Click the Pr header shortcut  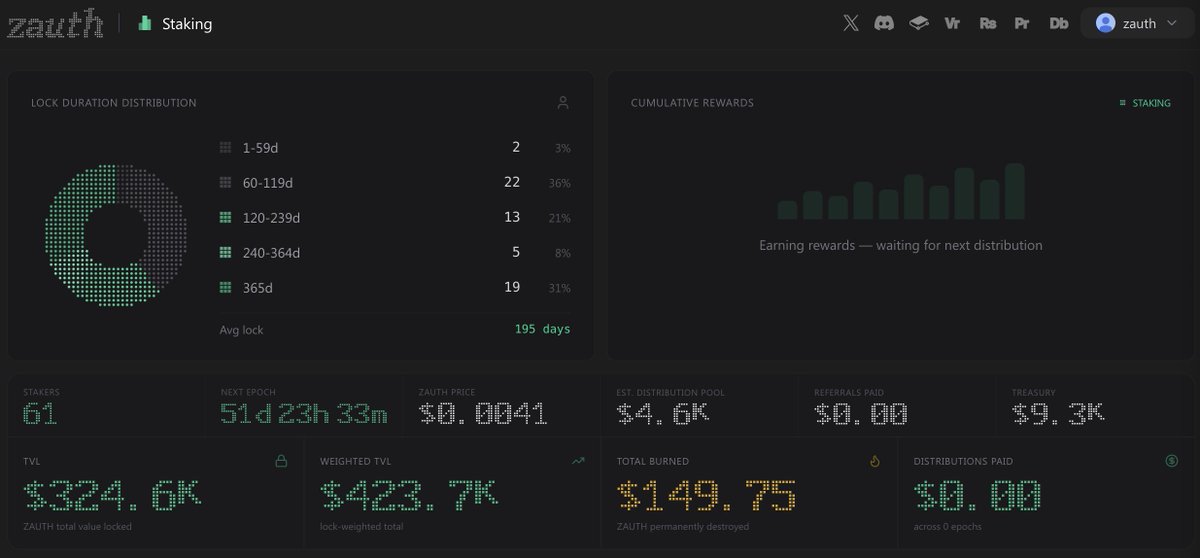(x=1021, y=23)
